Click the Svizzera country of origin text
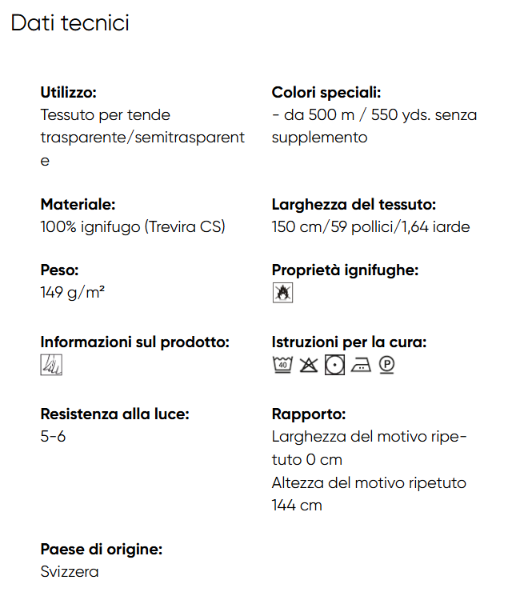Screen dimensions: 522x590 click(70, 572)
